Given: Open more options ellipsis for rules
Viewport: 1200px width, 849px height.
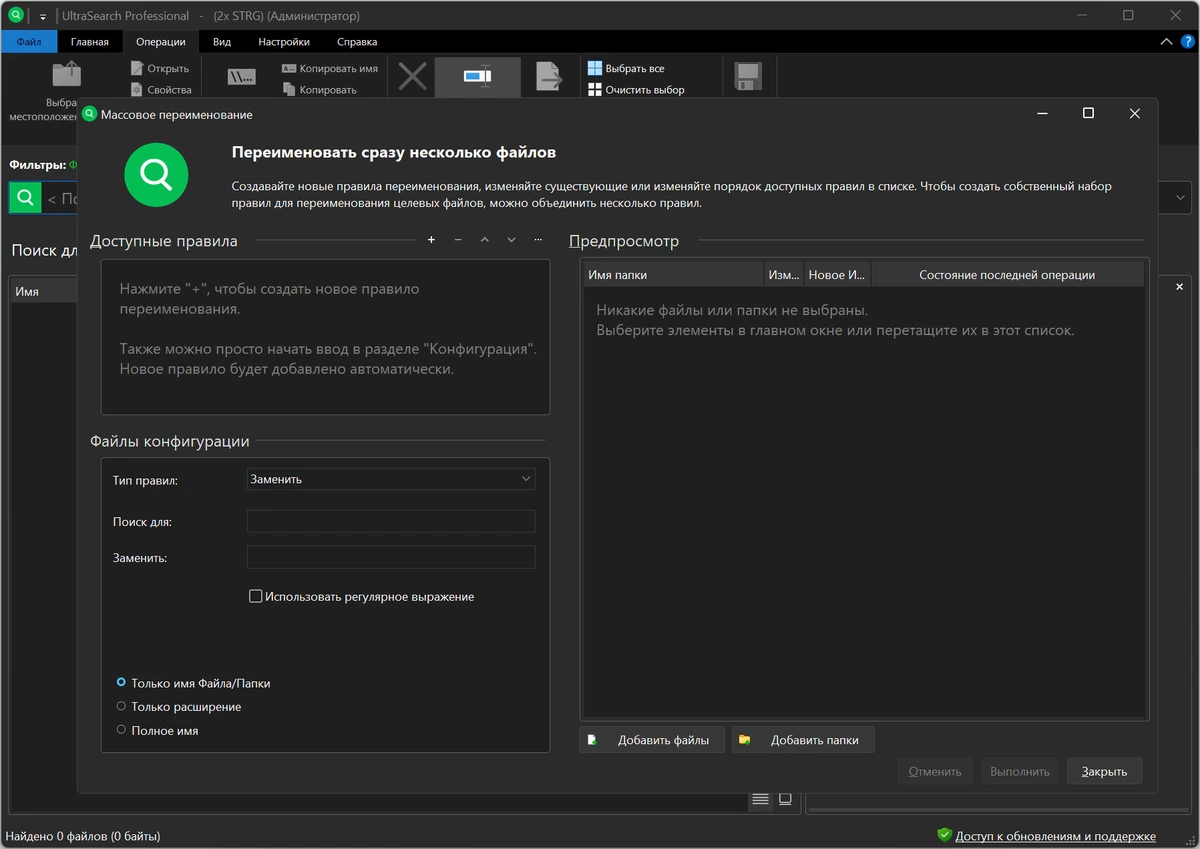Looking at the screenshot, I should click(538, 240).
